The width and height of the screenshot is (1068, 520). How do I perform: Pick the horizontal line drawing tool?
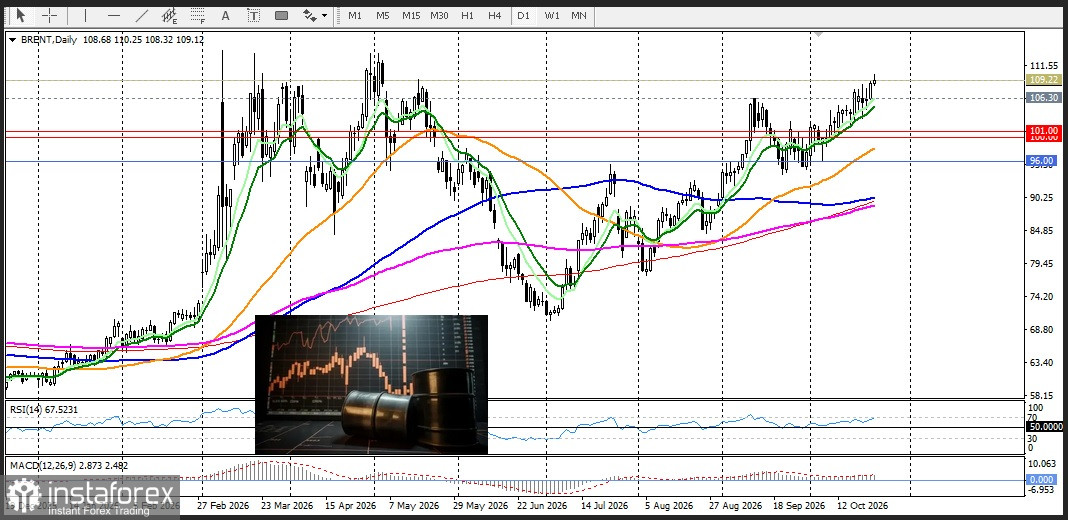click(114, 14)
